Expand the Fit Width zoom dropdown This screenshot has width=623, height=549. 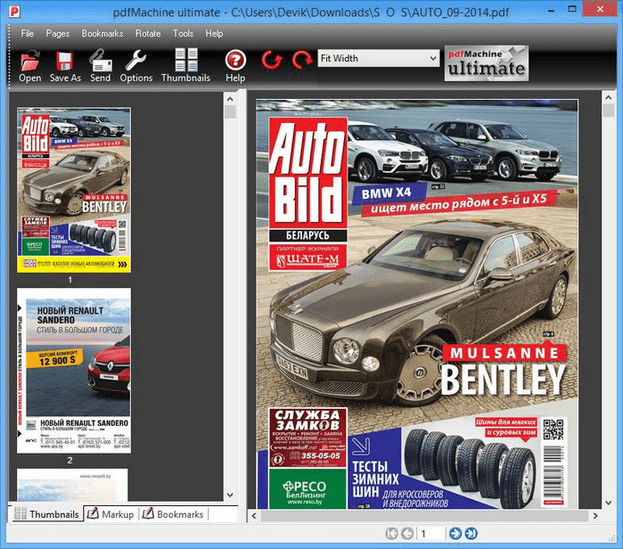click(433, 58)
